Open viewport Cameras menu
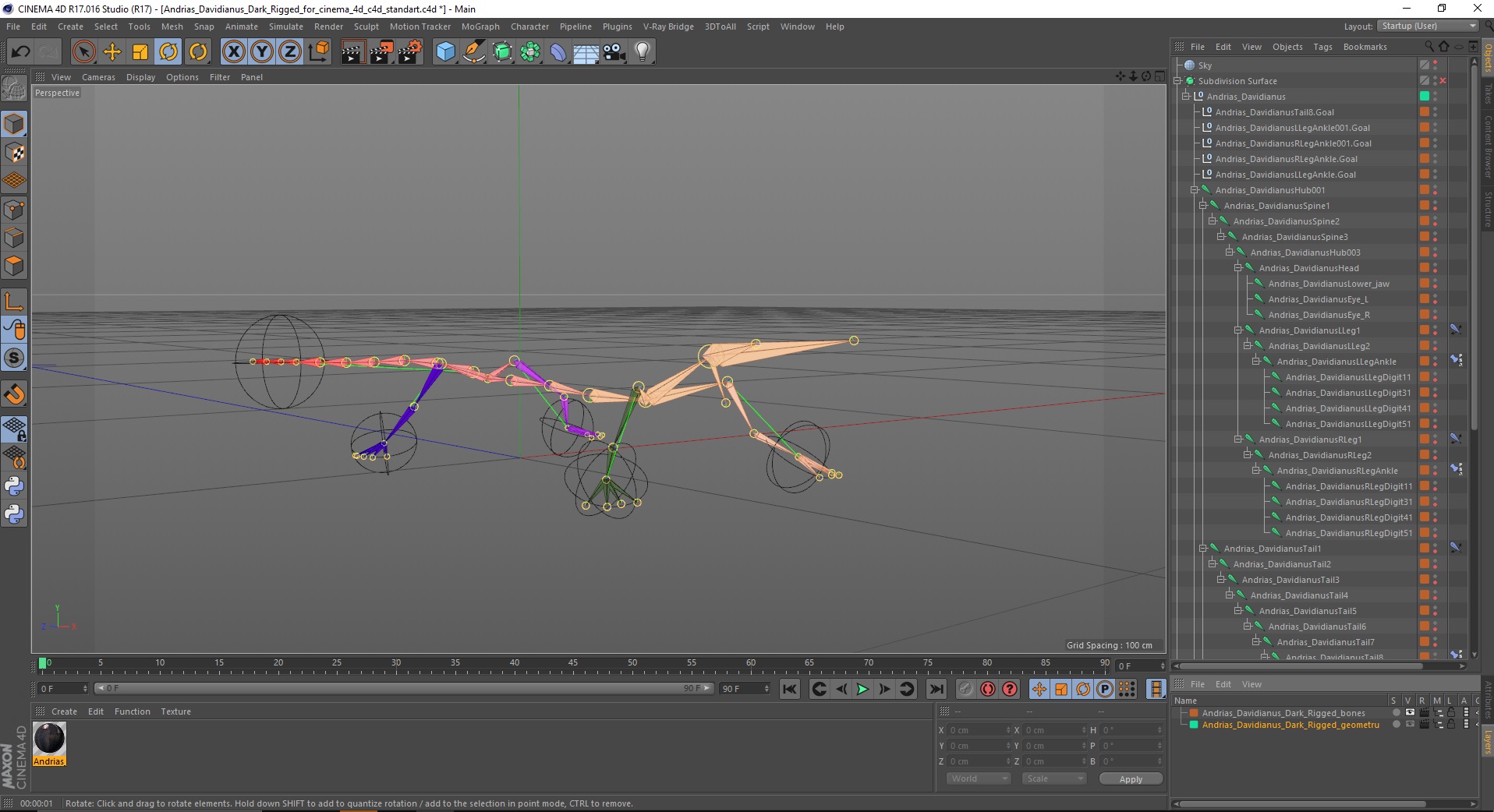Viewport: 1494px width, 812px height. pos(98,77)
